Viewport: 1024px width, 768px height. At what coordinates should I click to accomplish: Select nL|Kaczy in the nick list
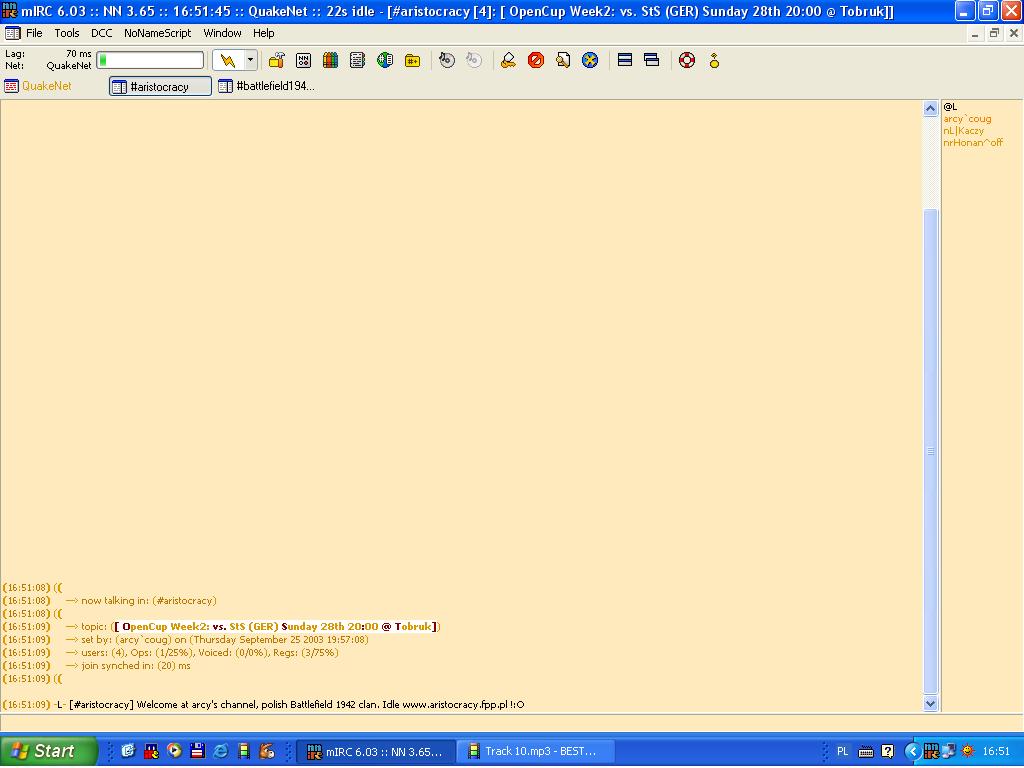pyautogui.click(x=963, y=131)
